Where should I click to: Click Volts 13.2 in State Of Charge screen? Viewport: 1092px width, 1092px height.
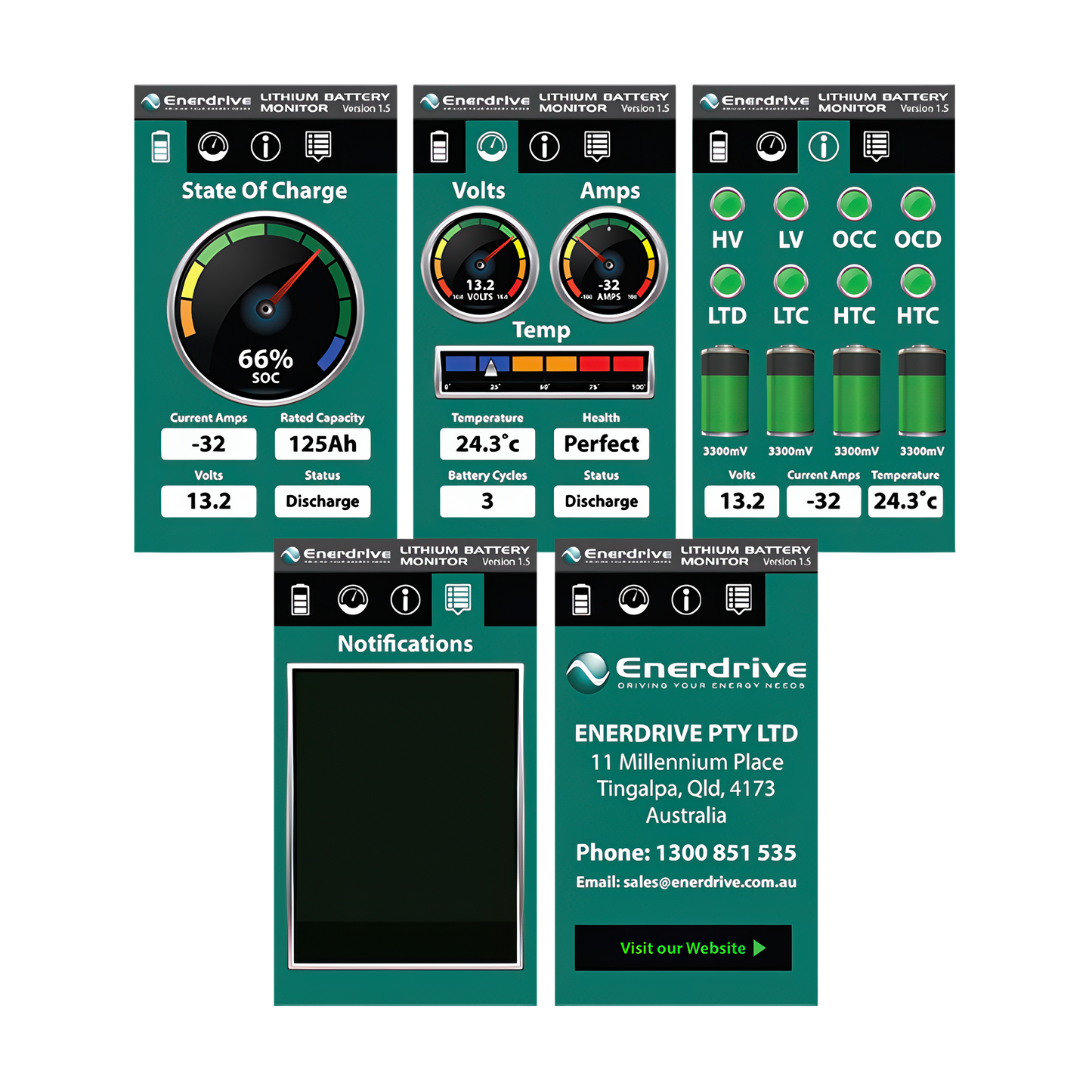click(x=209, y=501)
